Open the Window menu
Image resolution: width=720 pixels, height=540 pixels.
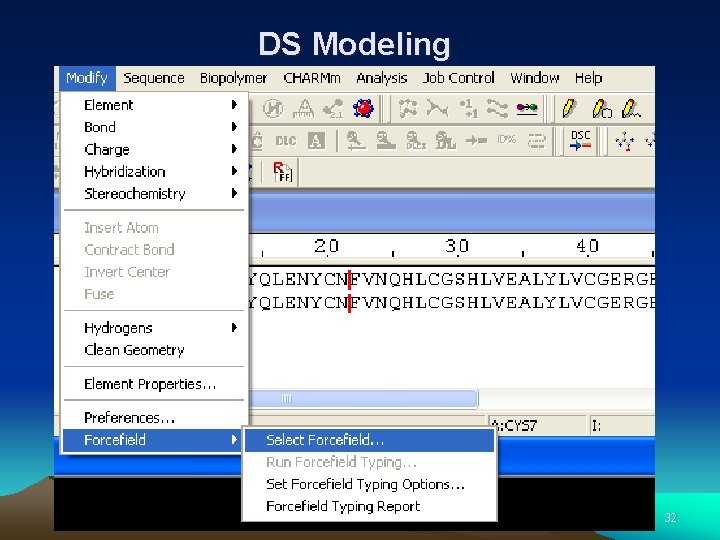tap(534, 78)
